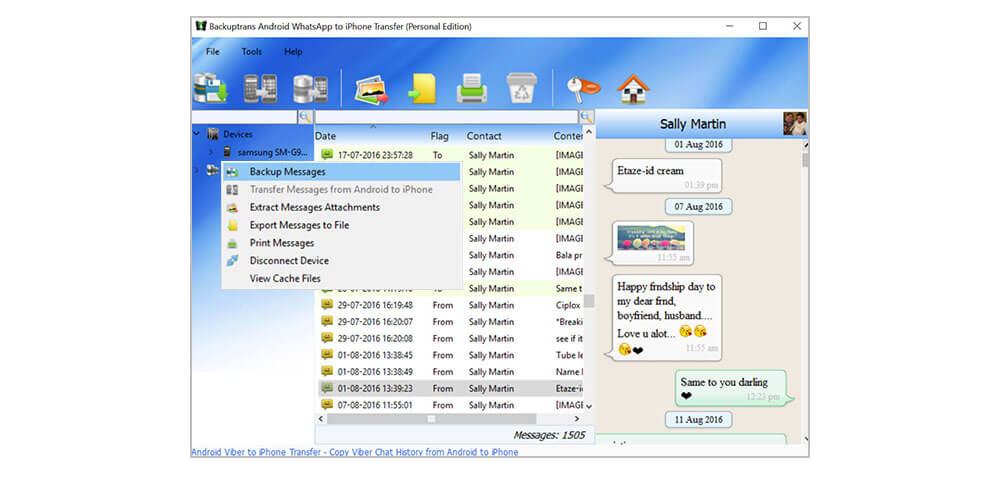Screen dimensions: 1000x500
Task: Expand the samsung SM-G9 device node
Action: click(211, 152)
